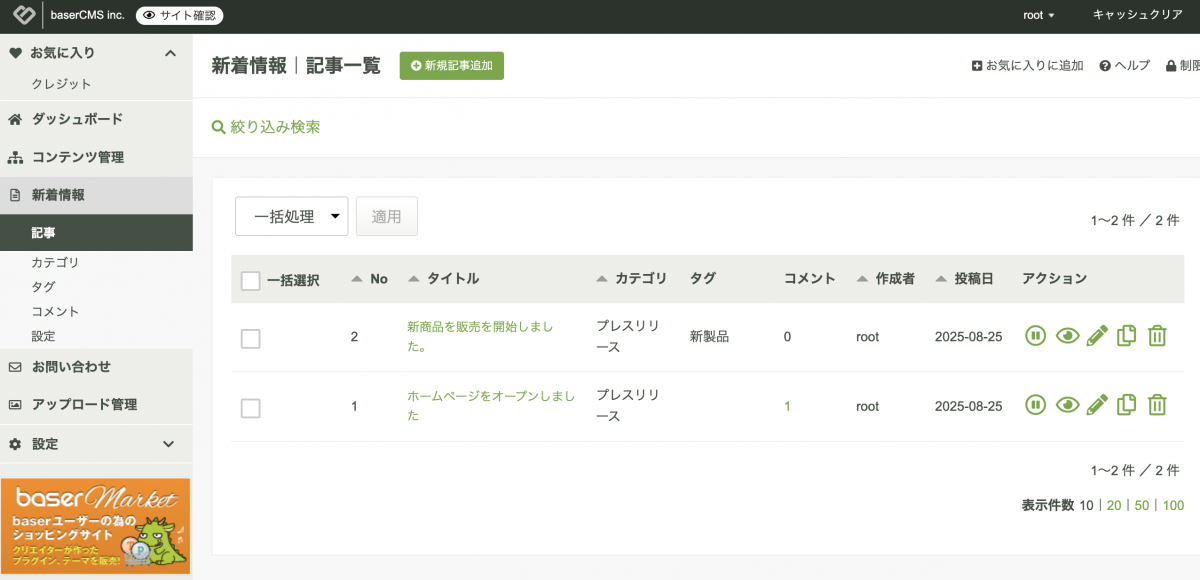Open カテゴリ in the sidebar

pos(55,262)
